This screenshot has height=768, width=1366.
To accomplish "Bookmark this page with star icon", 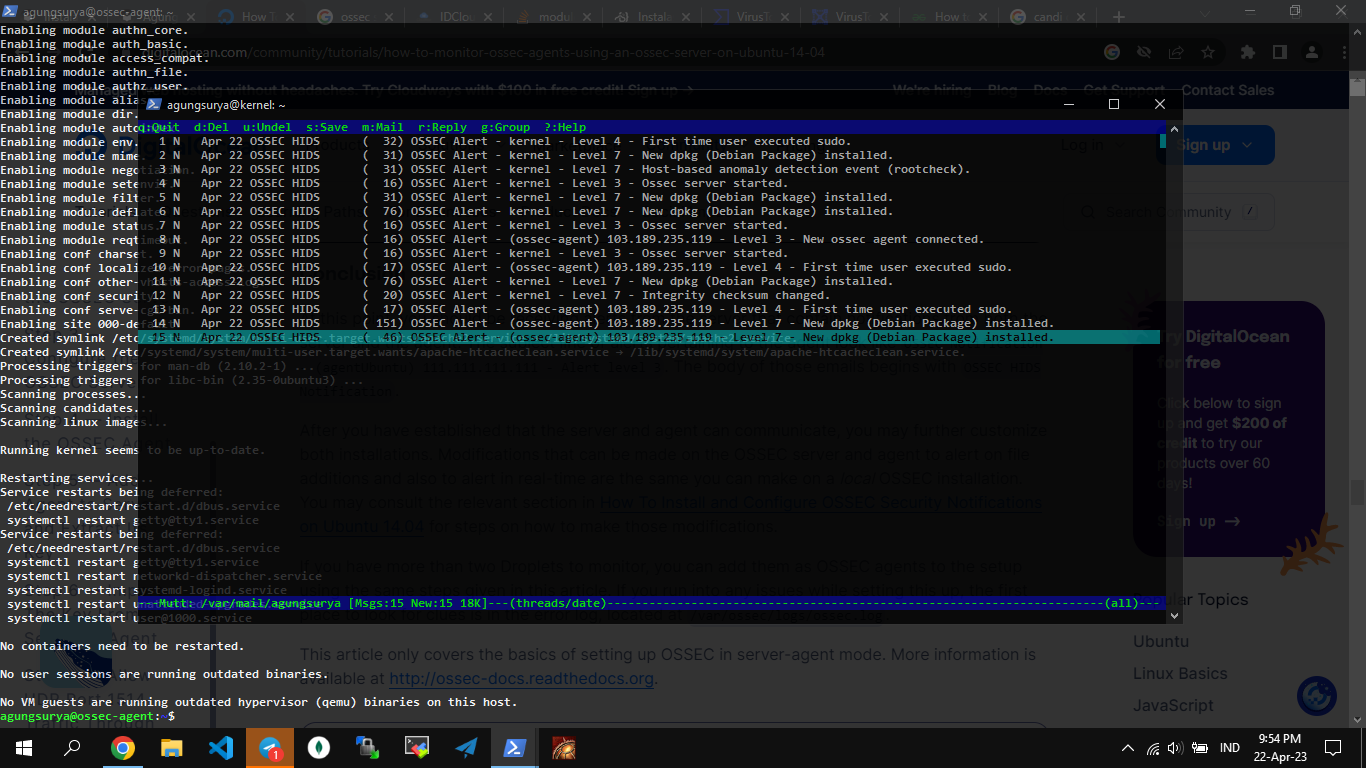I will pos(1208,52).
